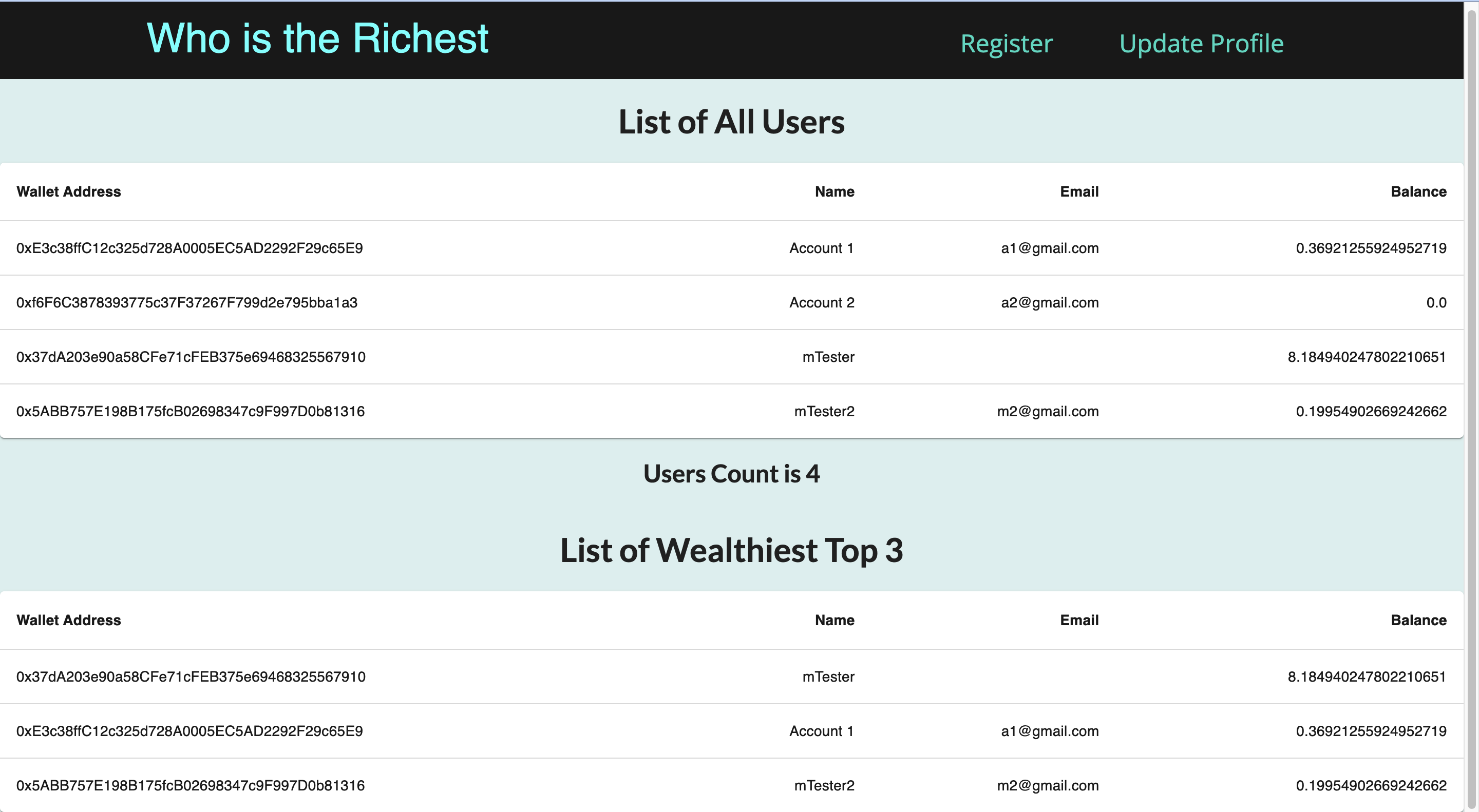Click a2@gmail.com email cell
The height and width of the screenshot is (812, 1479).
[x=1050, y=302]
